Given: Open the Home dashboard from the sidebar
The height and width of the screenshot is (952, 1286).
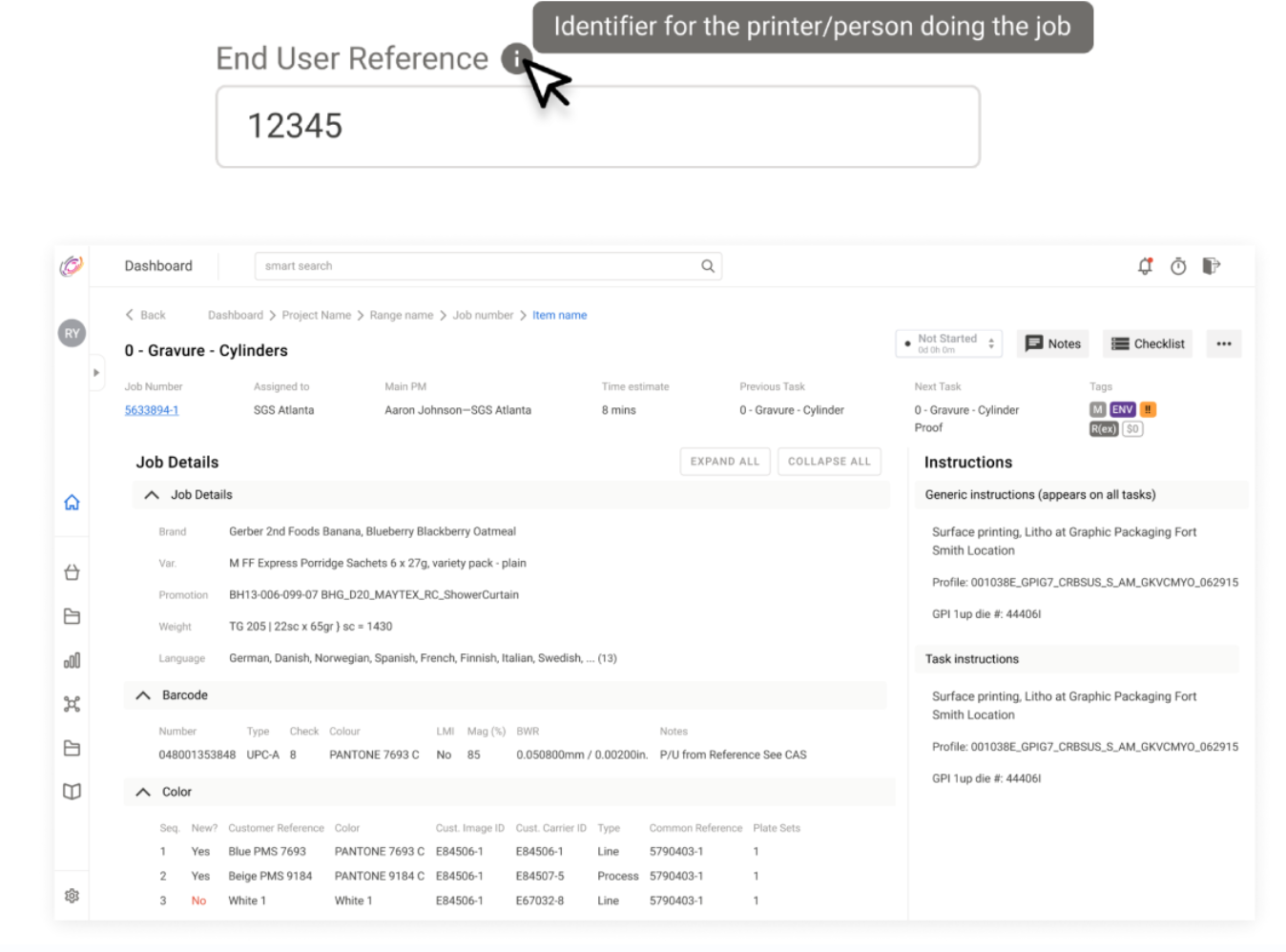Looking at the screenshot, I should [72, 502].
